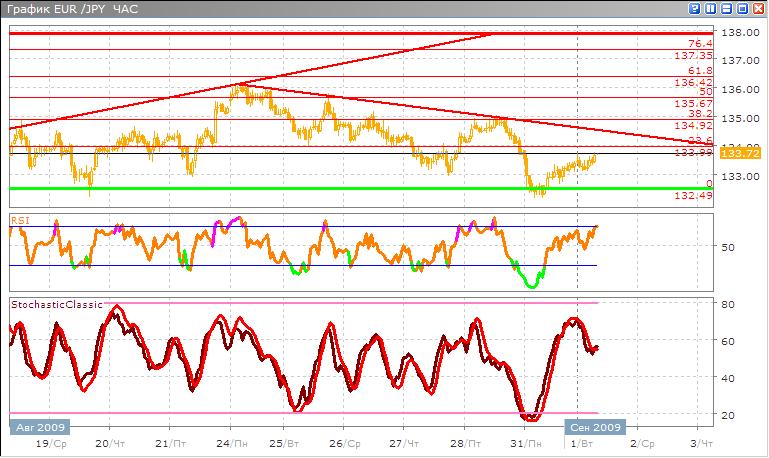This screenshot has width=769, height=458.
Task: Click the 31/Пн date on time axis
Action: [x=520, y=442]
